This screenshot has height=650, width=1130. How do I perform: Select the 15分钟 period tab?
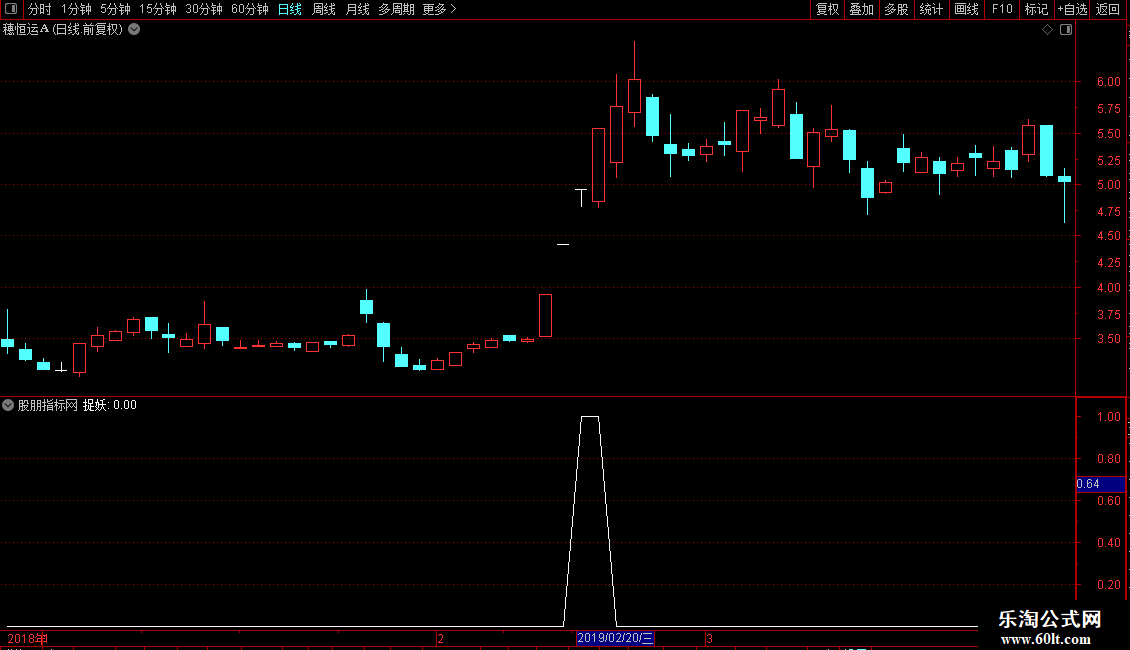[x=157, y=9]
